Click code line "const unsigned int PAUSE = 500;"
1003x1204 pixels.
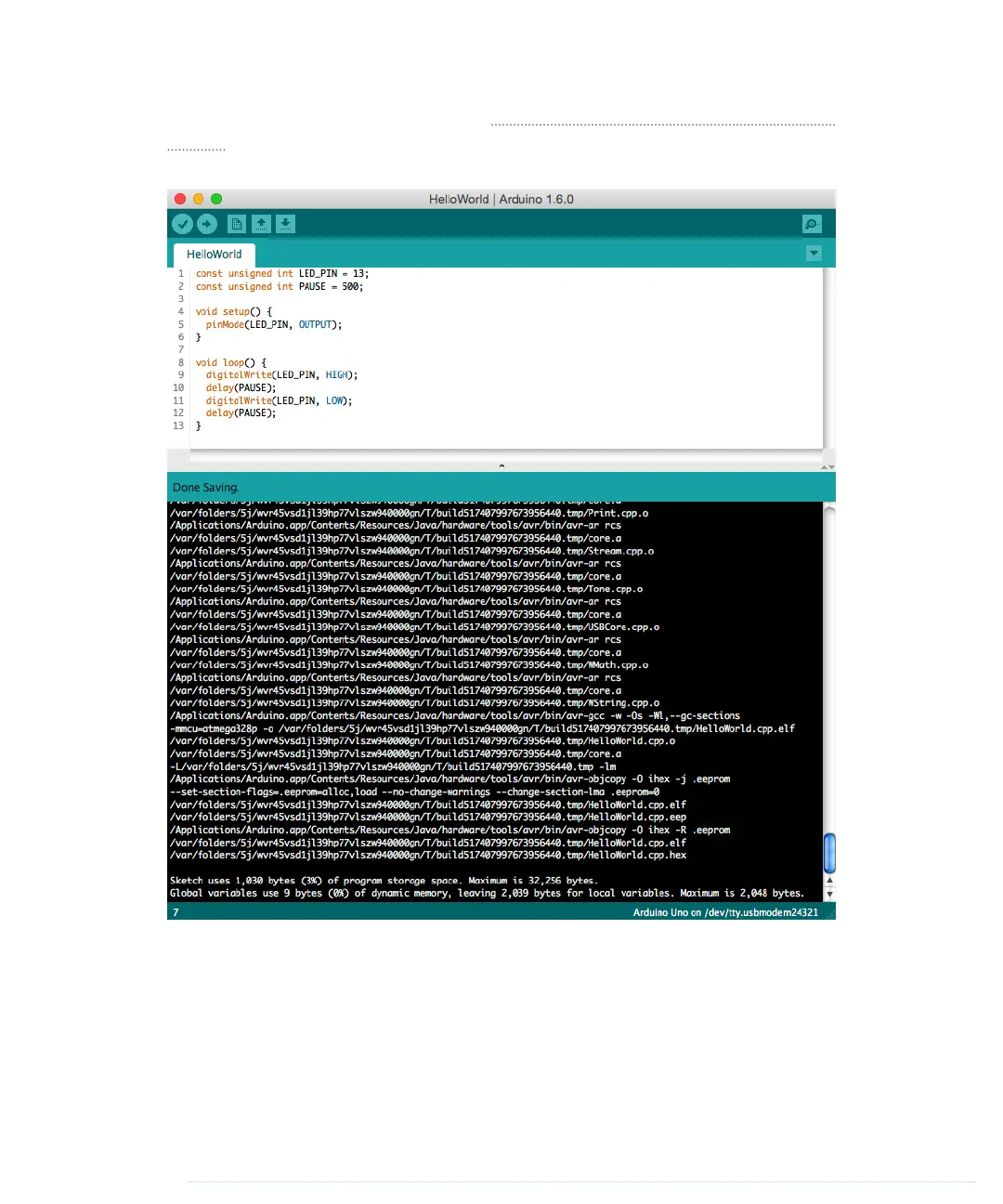click(280, 287)
